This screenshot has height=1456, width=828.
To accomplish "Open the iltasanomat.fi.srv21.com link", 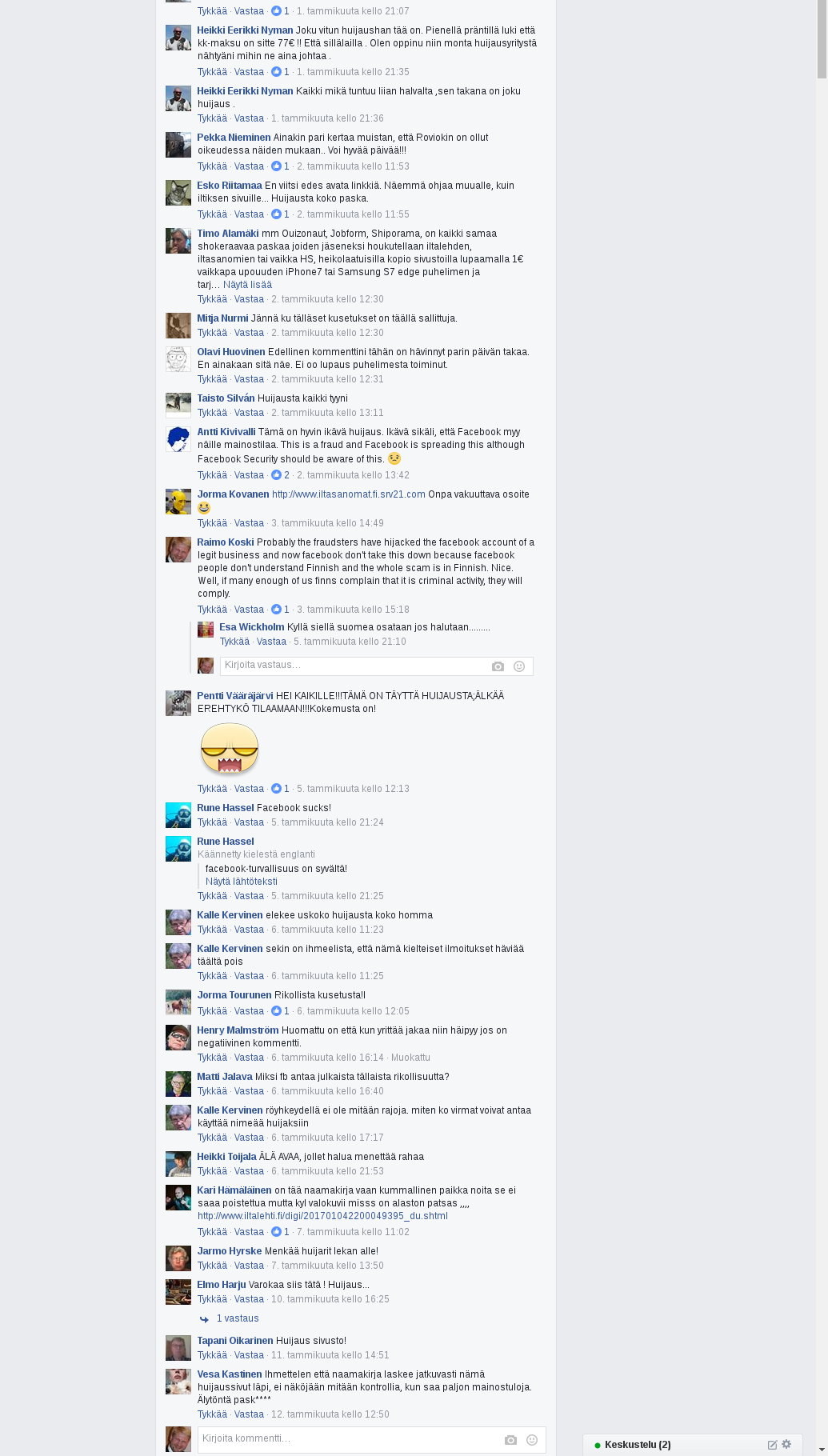I will point(349,494).
